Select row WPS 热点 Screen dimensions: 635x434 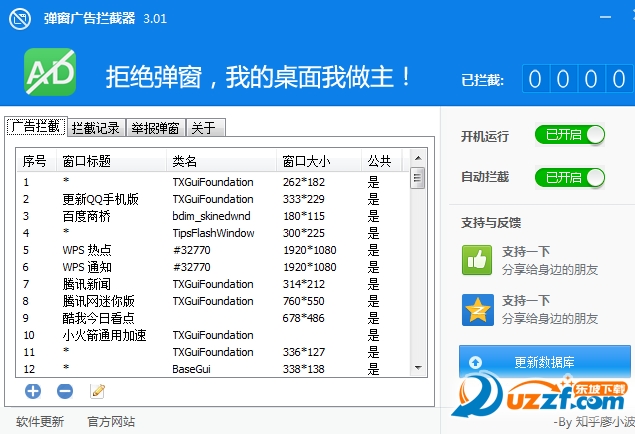[x=213, y=250]
